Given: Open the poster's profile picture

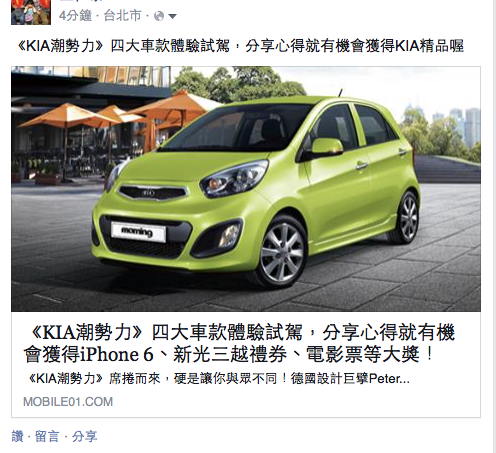Looking at the screenshot, I should (31, 12).
